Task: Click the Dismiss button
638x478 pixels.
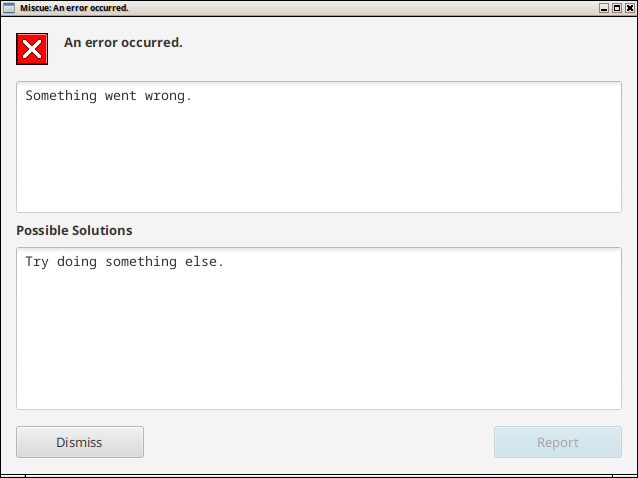Action: click(80, 442)
